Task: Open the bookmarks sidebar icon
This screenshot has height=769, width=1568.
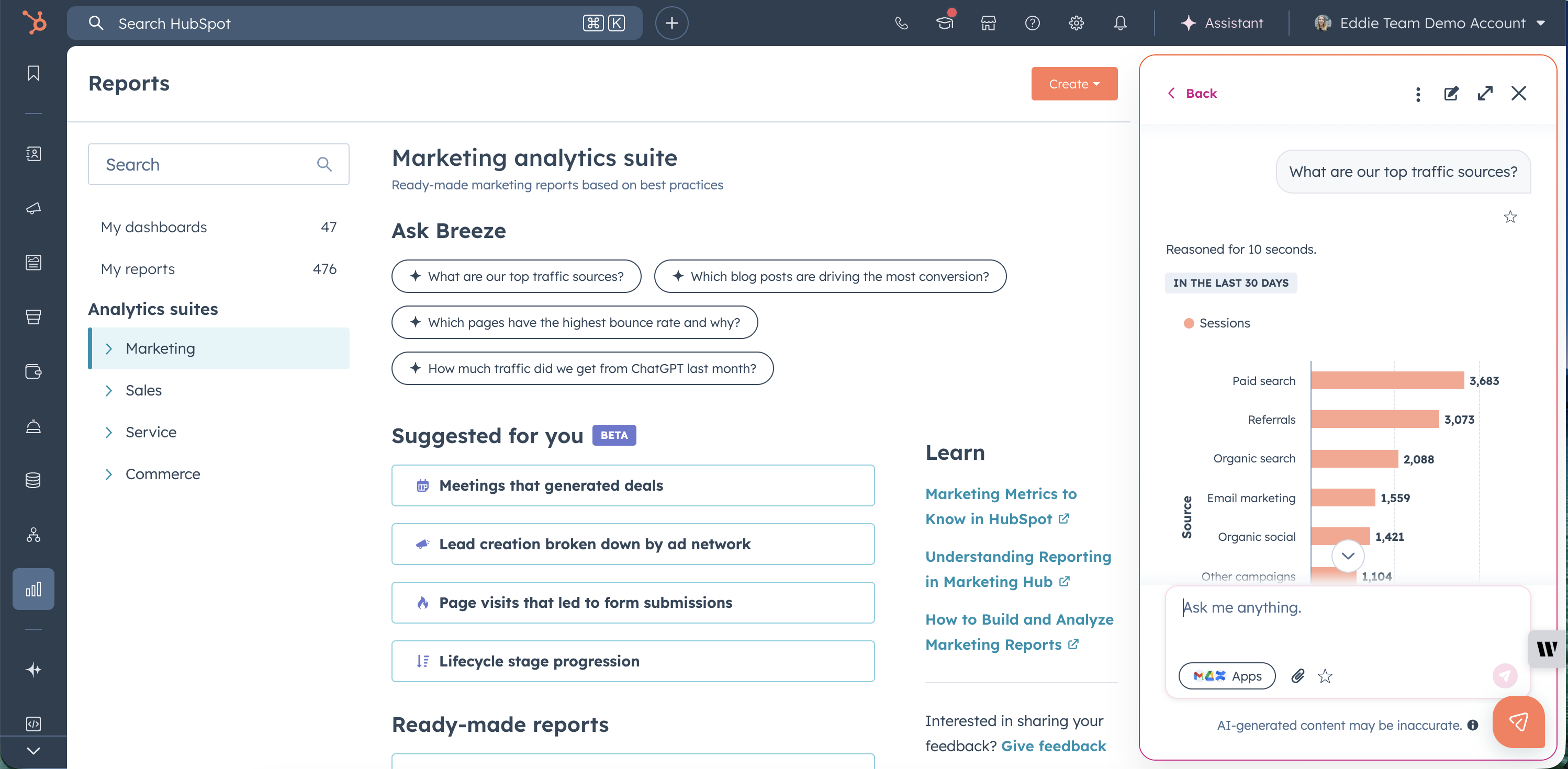Action: point(33,73)
